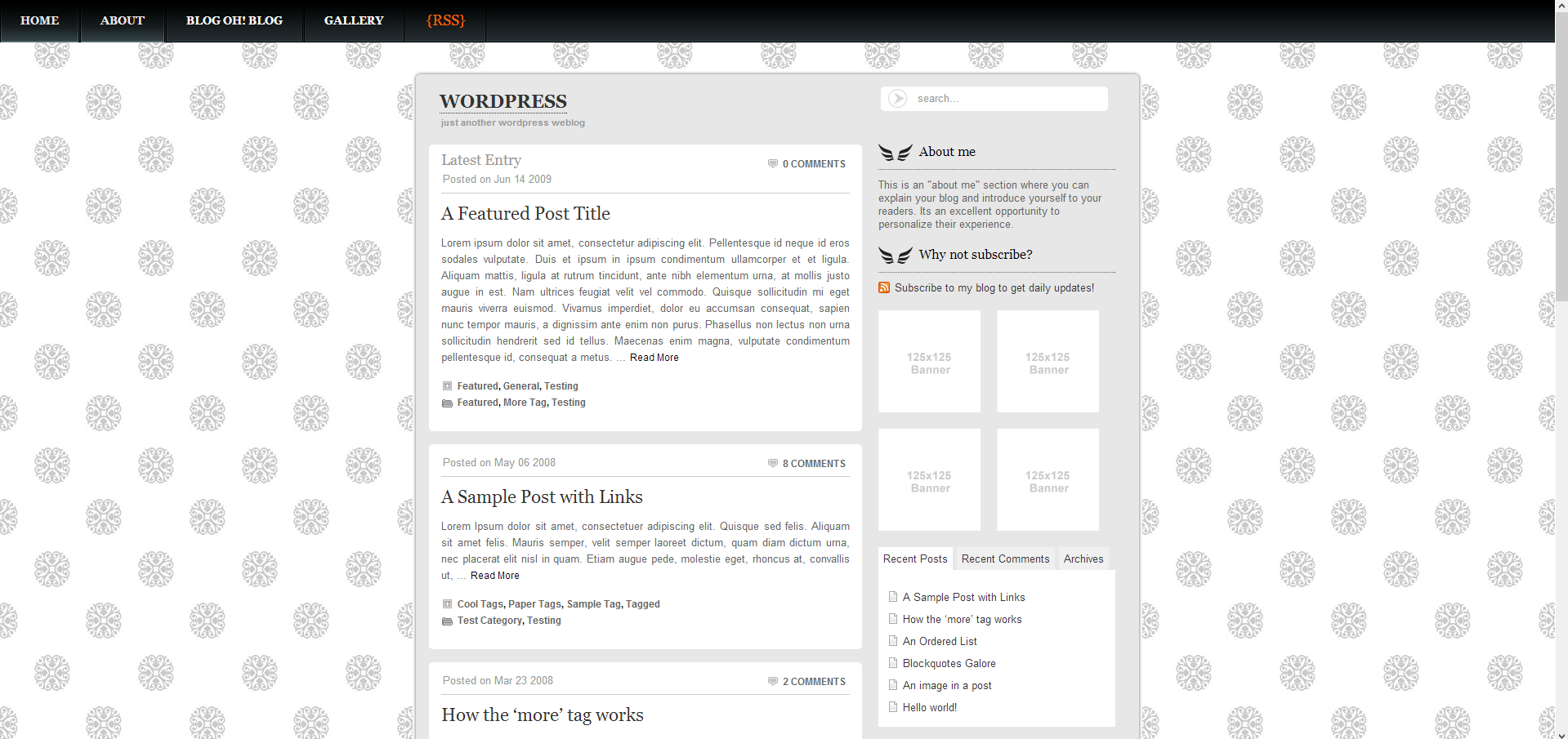Image resolution: width=1568 pixels, height=739 pixels.
Task: Click the scrollbar down arrow
Action: pyautogui.click(x=1561, y=732)
